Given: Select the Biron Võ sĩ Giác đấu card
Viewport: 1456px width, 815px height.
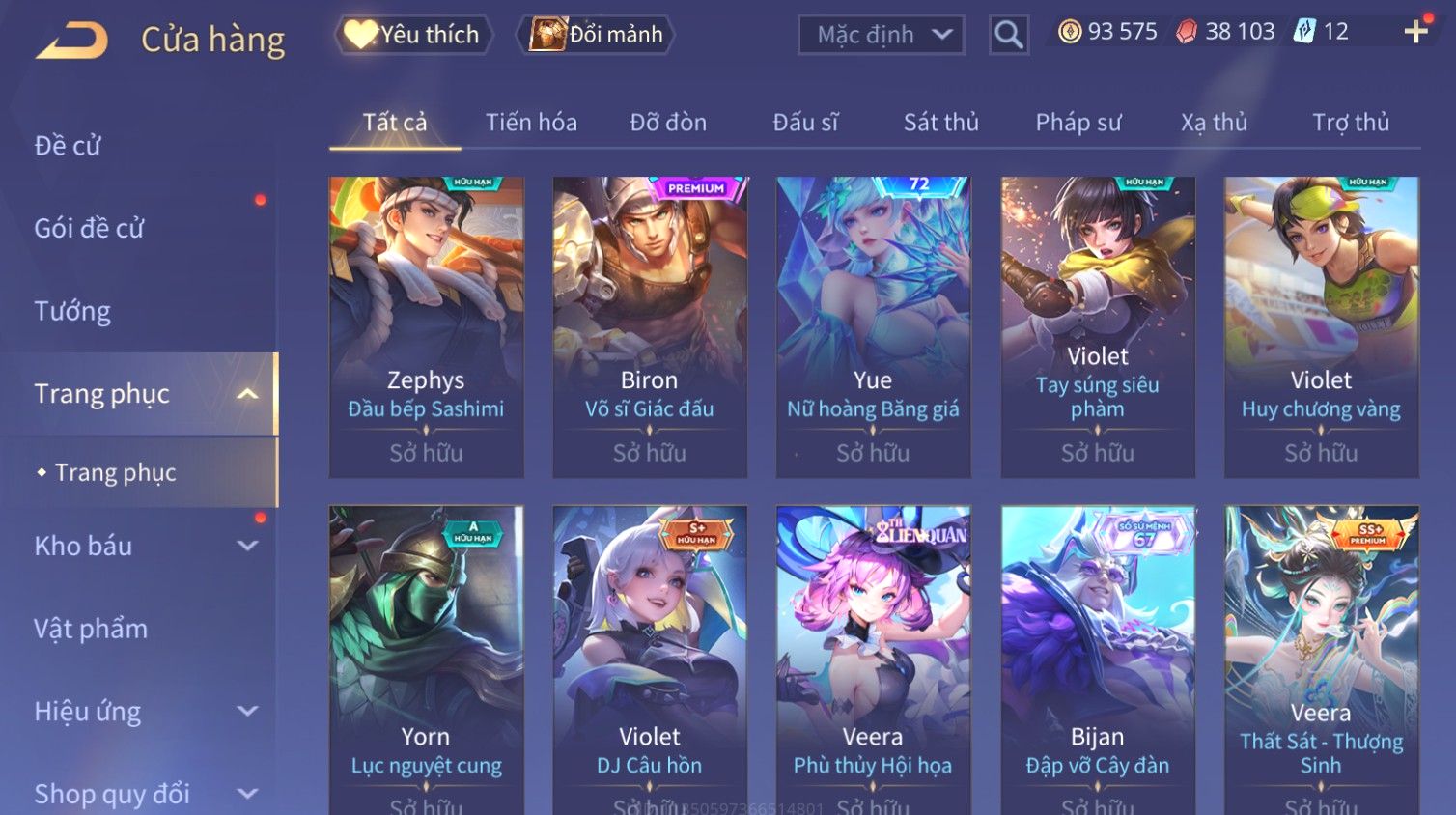Looking at the screenshot, I should click(x=650, y=326).
